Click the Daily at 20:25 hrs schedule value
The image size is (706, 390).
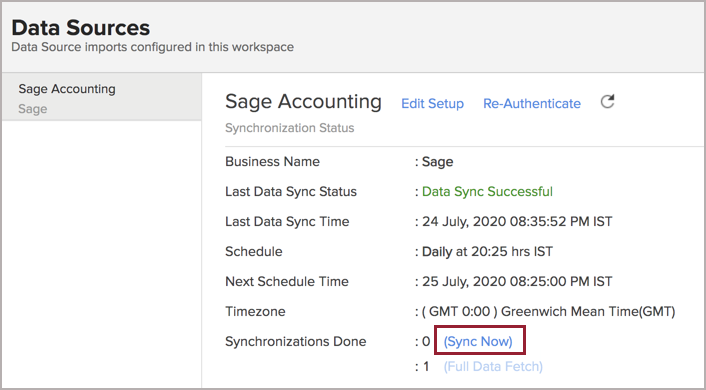click(487, 251)
